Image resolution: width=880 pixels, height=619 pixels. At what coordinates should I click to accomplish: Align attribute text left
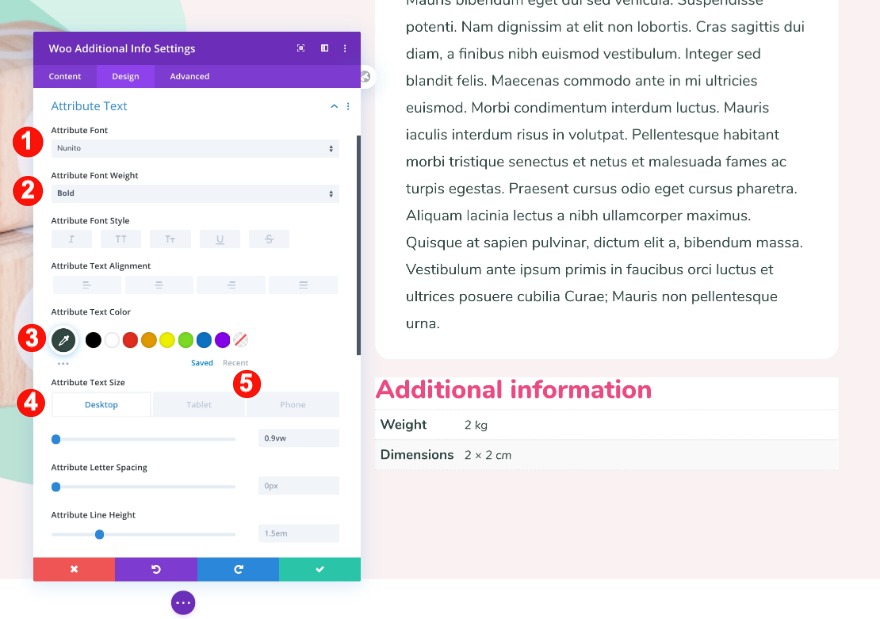coord(86,285)
